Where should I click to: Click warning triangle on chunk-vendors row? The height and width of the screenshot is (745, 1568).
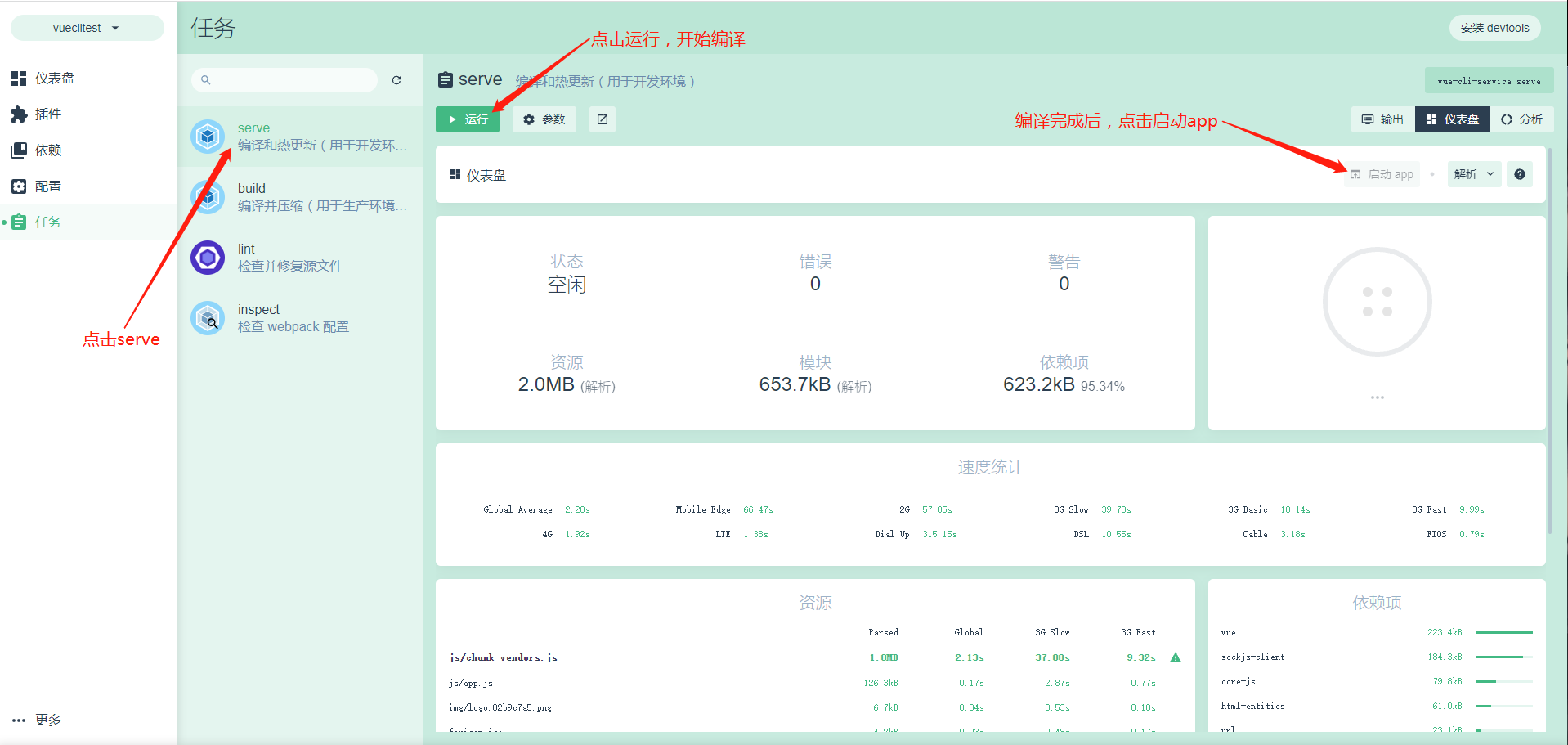[1176, 657]
